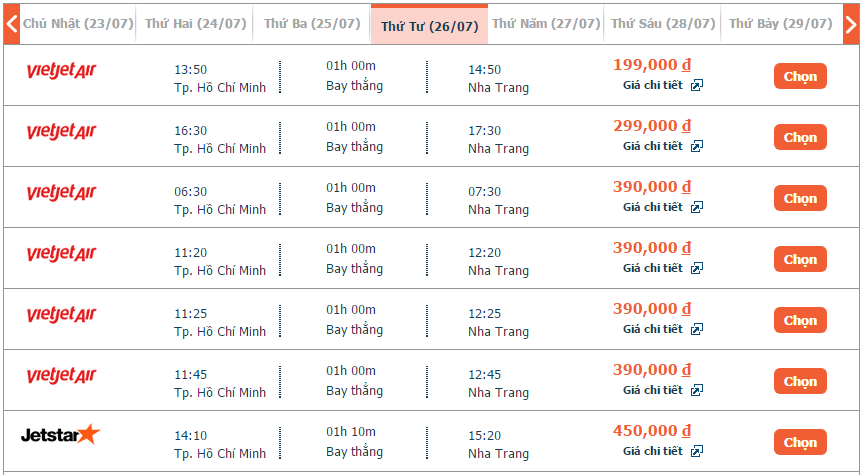This screenshot has width=864, height=475.
Task: Open the Thứ Sáu (28/07) date tab
Action: tap(663, 24)
